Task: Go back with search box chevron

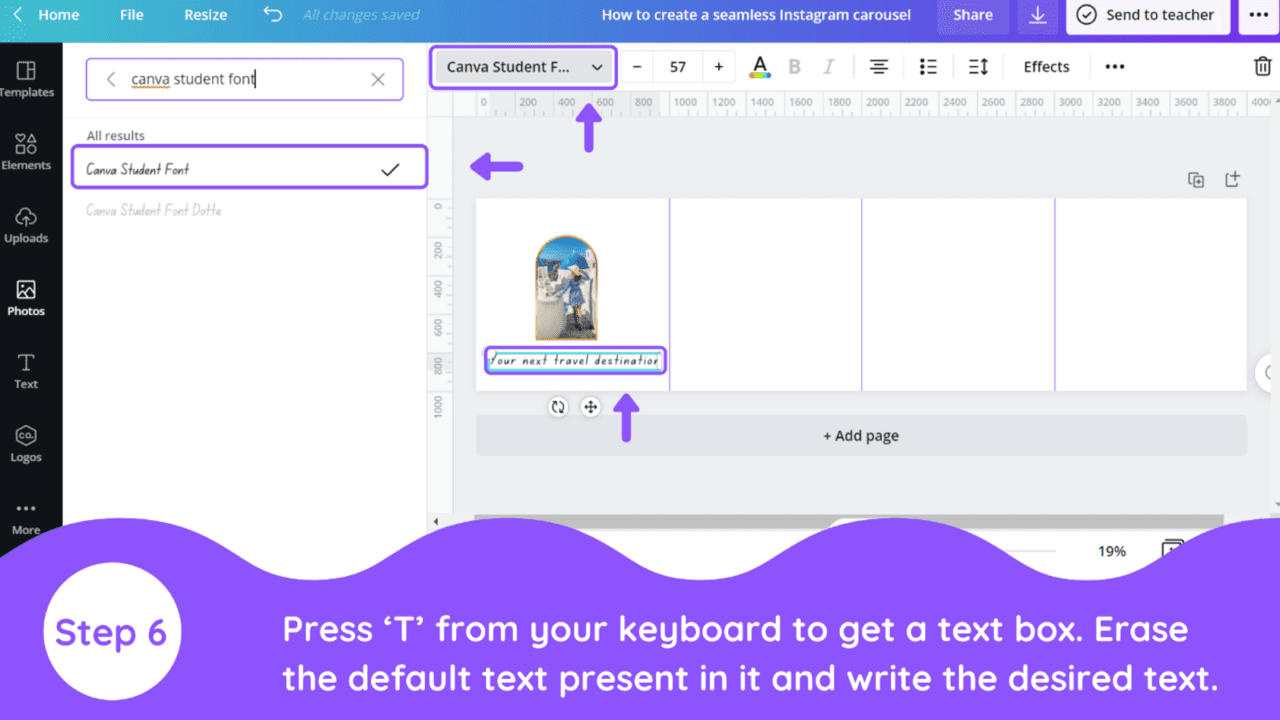Action: 111,79
